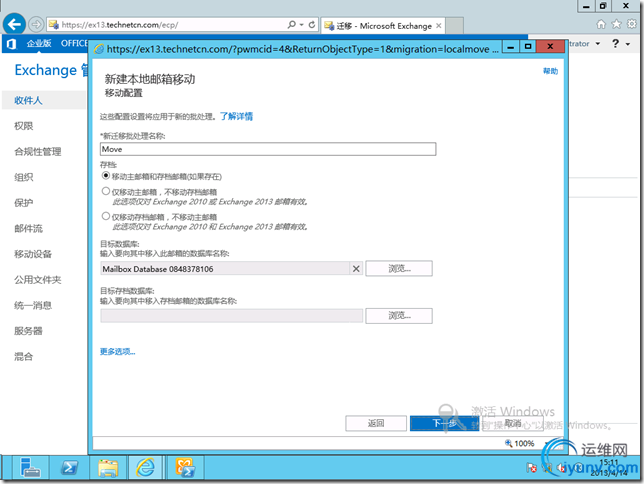Browse for the target archive database
The height and width of the screenshot is (484, 644).
[399, 316]
